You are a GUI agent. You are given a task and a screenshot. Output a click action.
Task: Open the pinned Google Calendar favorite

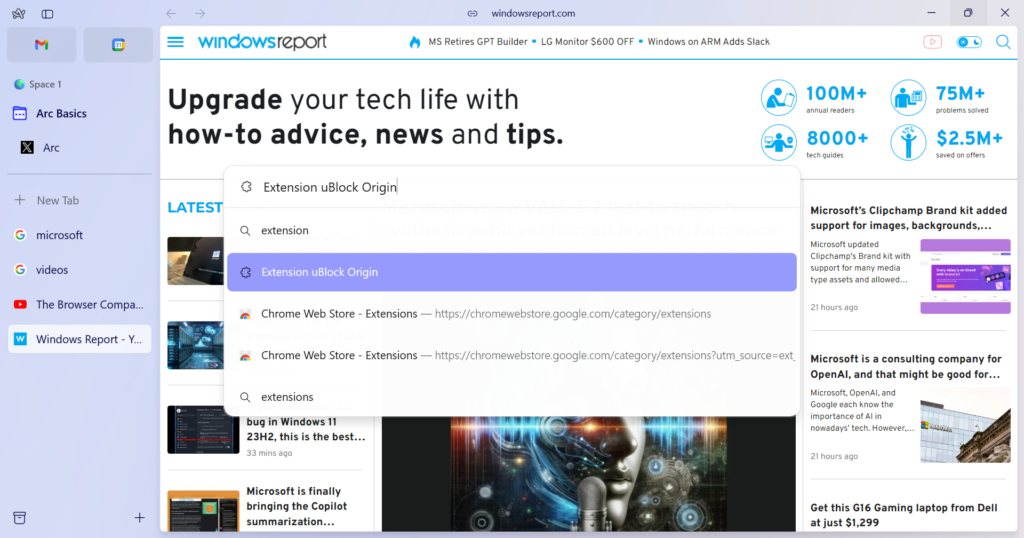118,44
